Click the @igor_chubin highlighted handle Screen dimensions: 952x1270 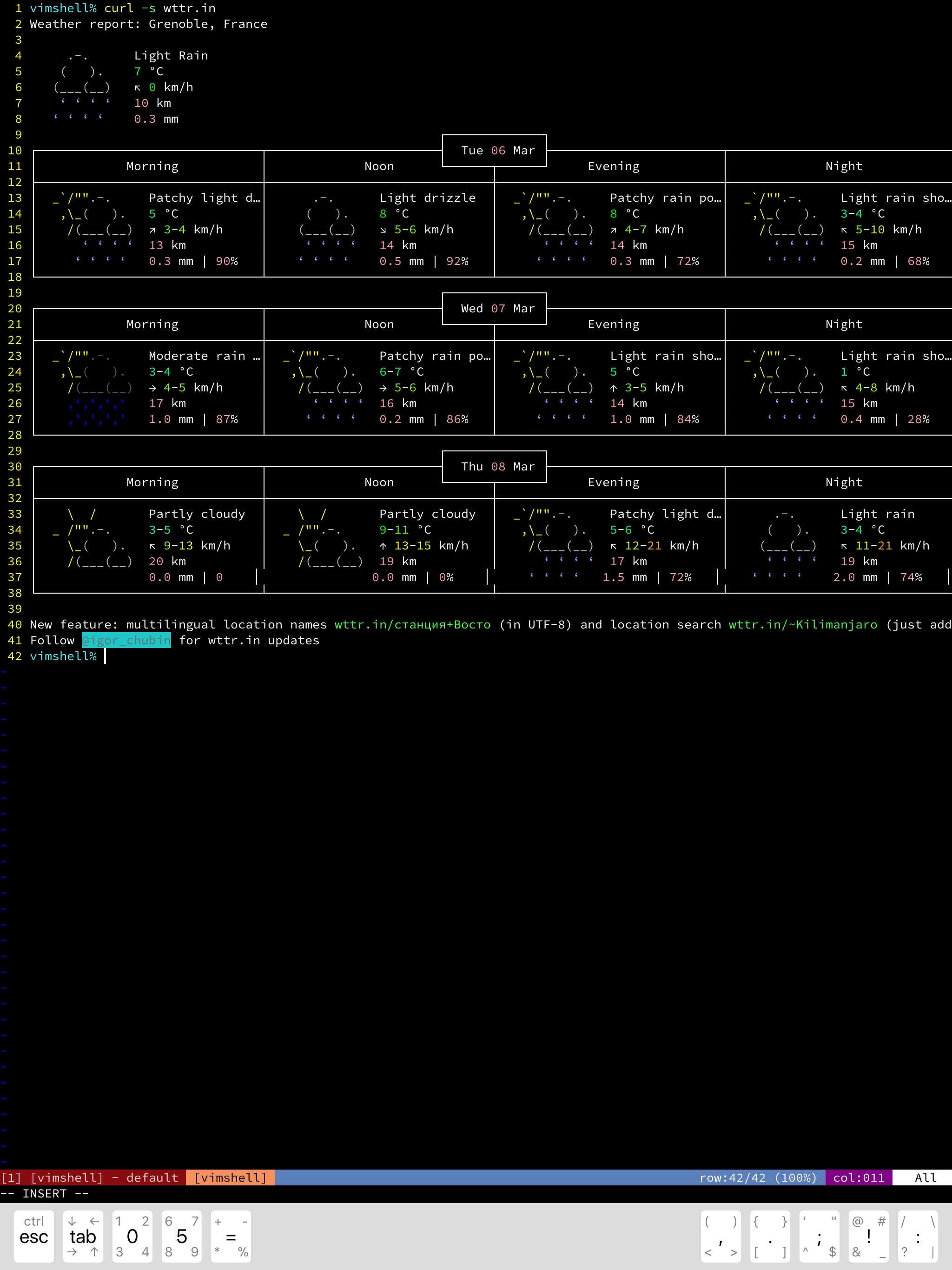[x=126, y=640]
